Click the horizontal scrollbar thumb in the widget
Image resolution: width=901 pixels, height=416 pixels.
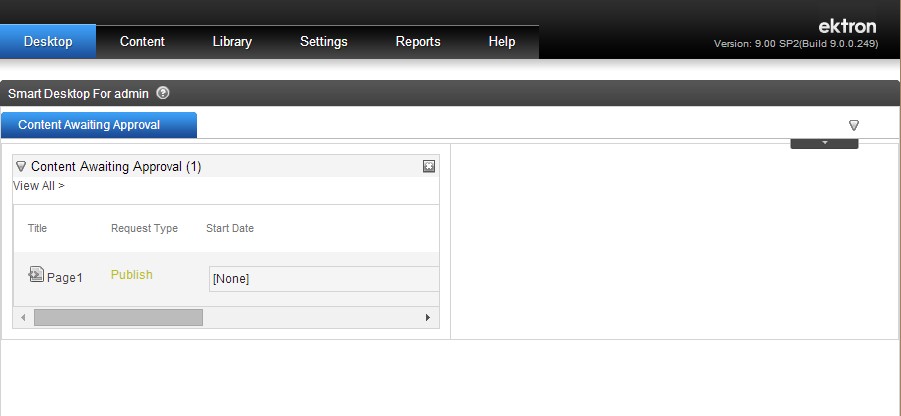[118, 317]
